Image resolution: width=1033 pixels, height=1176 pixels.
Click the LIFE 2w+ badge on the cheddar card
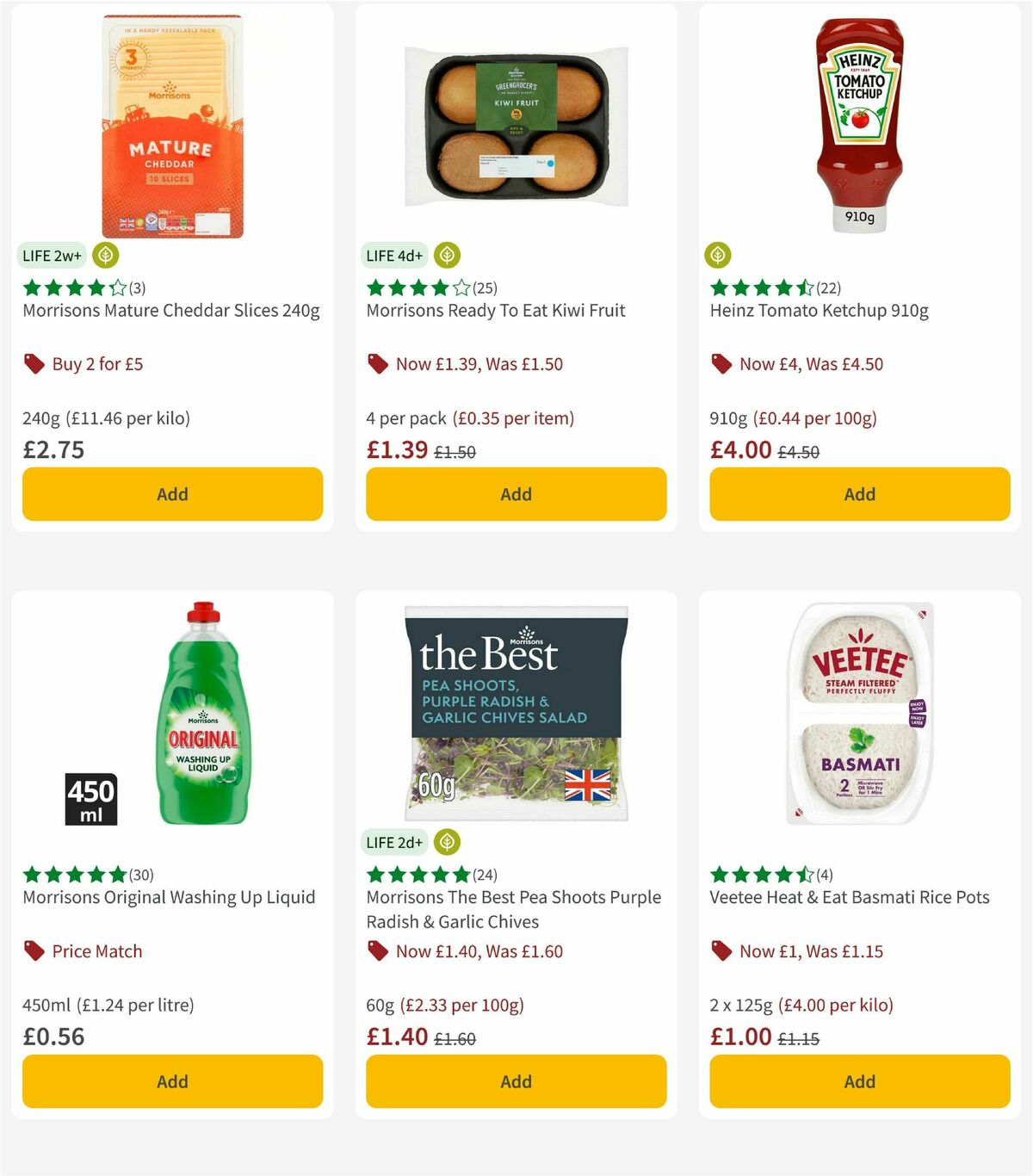pyautogui.click(x=52, y=255)
